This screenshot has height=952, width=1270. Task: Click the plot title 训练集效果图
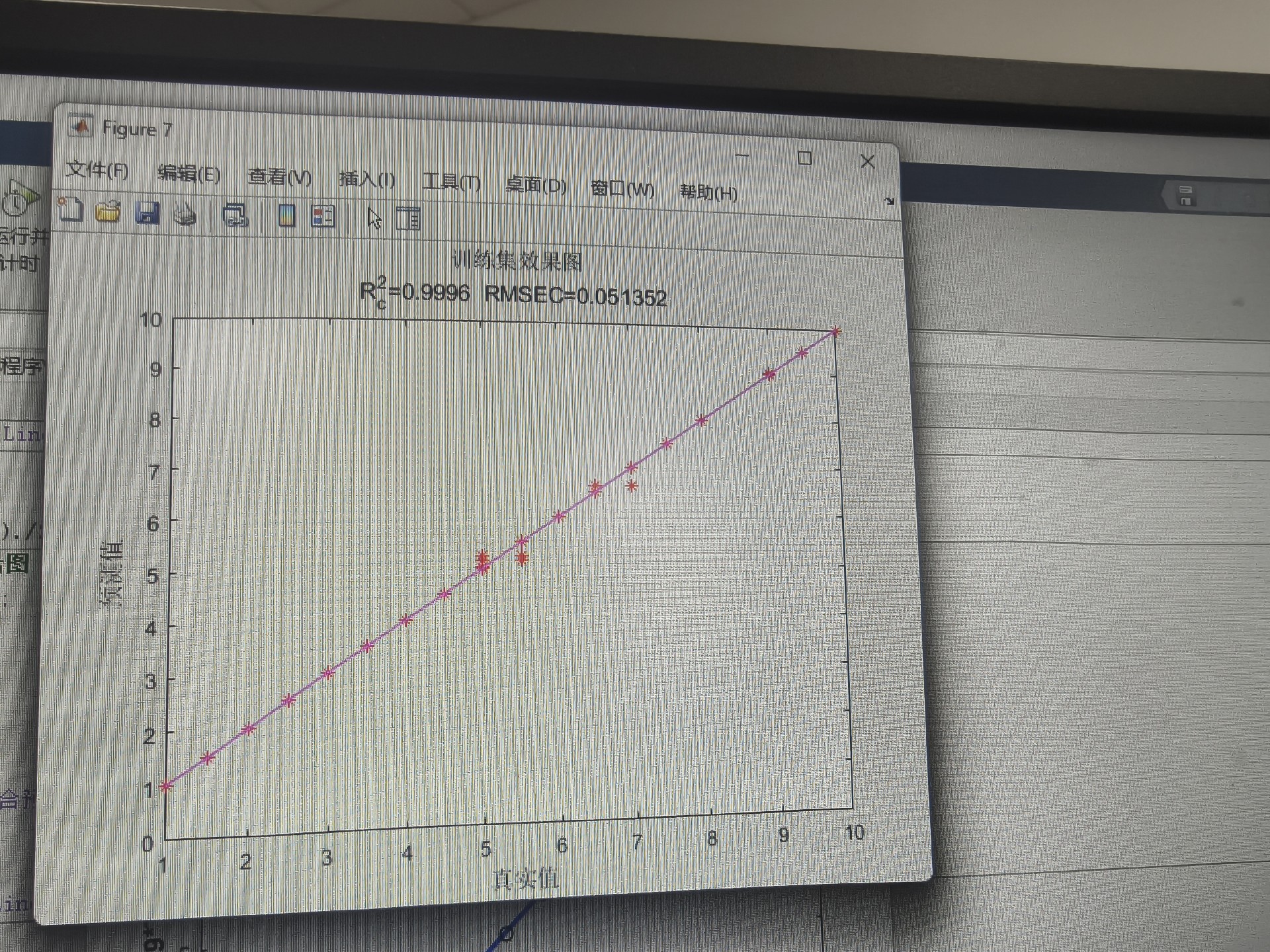point(517,262)
